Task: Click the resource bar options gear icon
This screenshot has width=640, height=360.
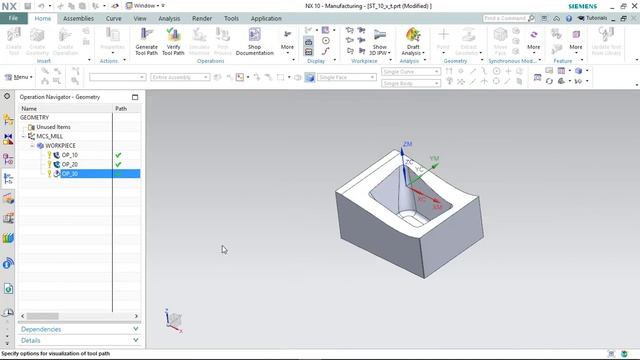Action: click(7, 96)
